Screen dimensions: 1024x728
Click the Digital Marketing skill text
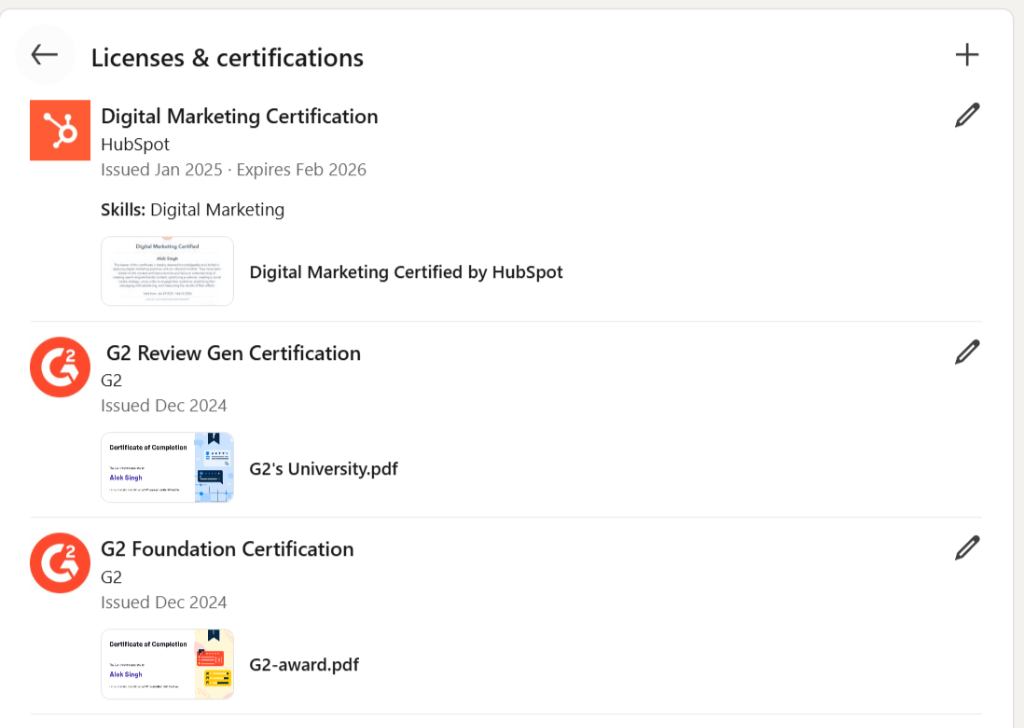click(x=217, y=210)
